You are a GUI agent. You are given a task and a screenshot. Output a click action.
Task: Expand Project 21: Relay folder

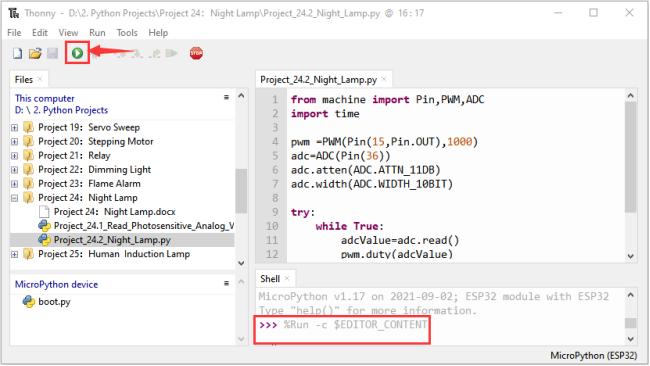coord(15,155)
